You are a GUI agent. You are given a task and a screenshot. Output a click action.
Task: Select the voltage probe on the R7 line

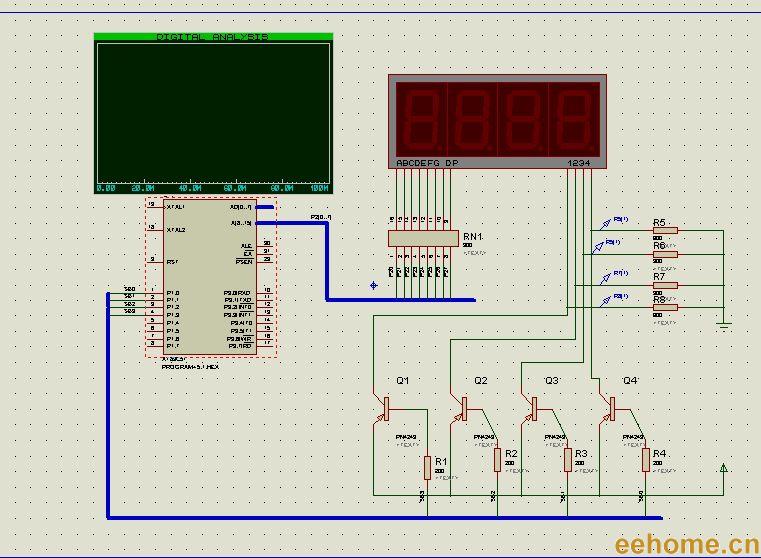[605, 279]
